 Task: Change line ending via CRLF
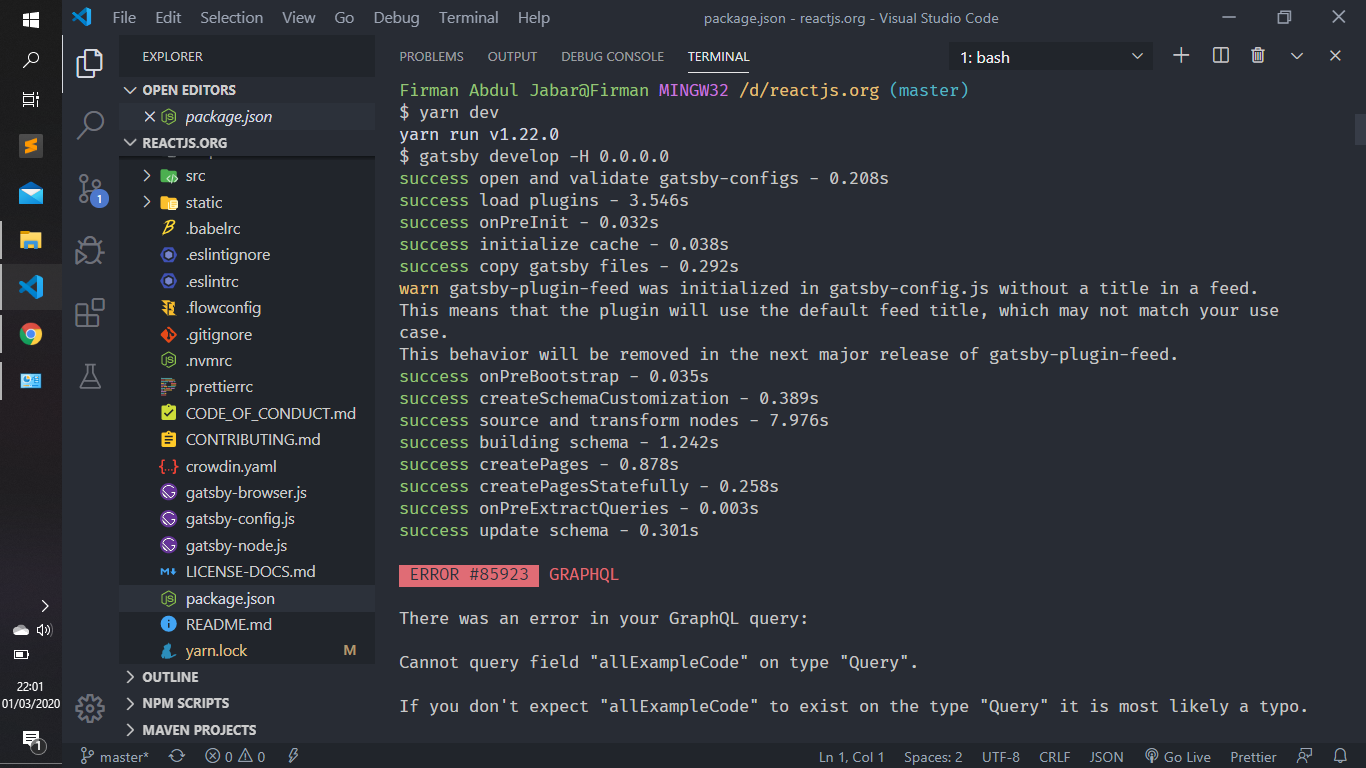pos(1055,757)
